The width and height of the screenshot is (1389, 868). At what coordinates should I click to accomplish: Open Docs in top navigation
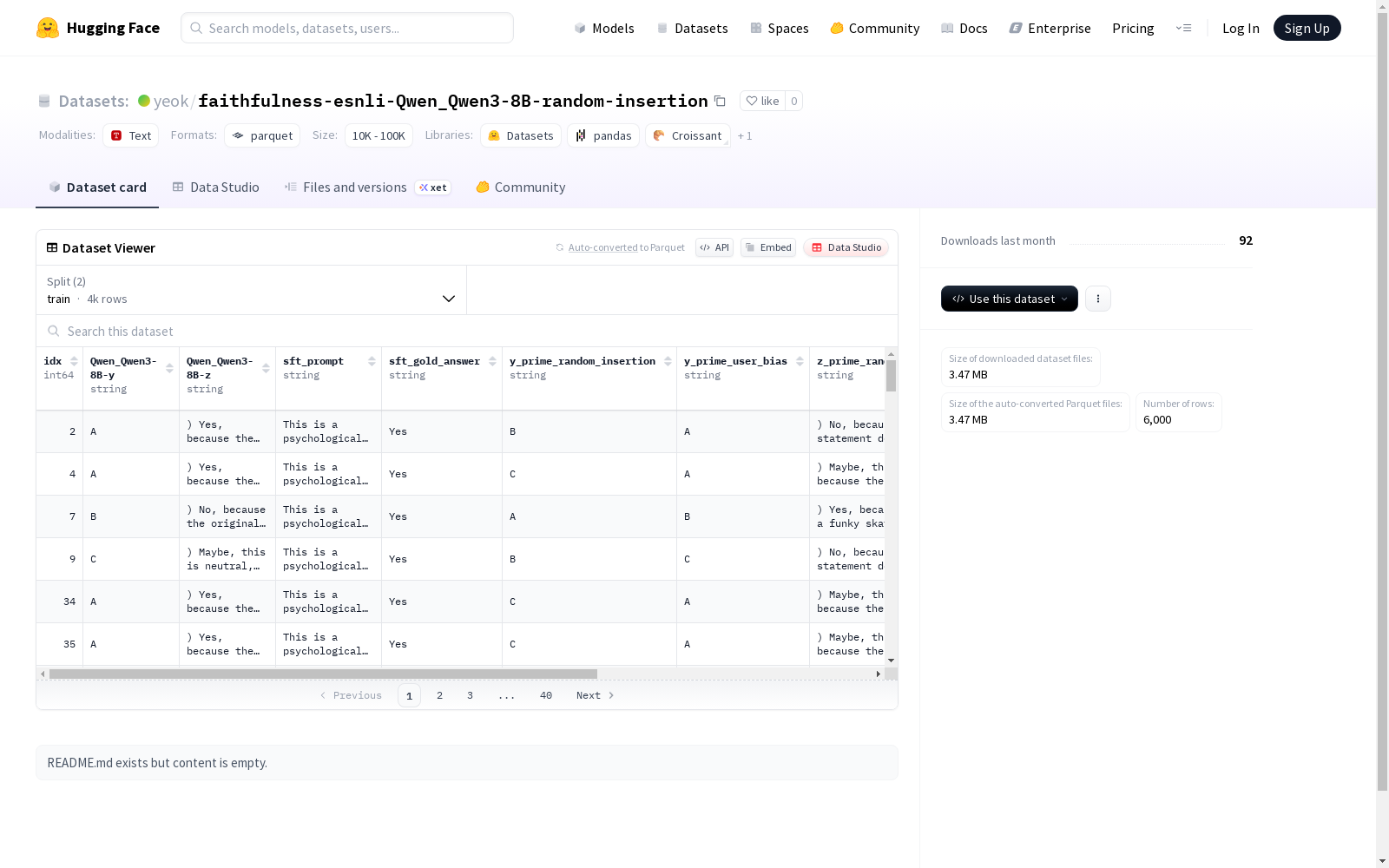964,28
